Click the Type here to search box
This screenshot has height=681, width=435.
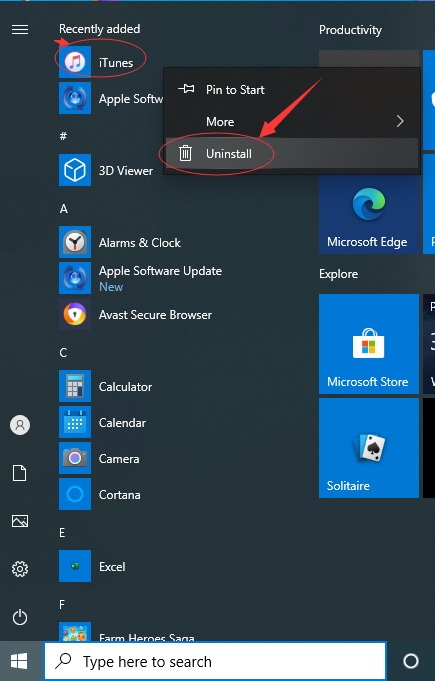215,661
